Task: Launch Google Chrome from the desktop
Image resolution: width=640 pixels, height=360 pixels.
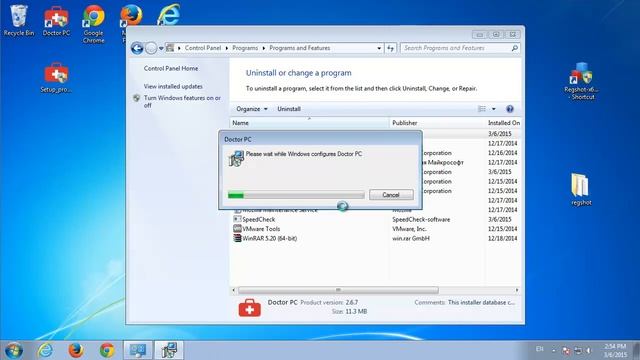Action: (93, 24)
